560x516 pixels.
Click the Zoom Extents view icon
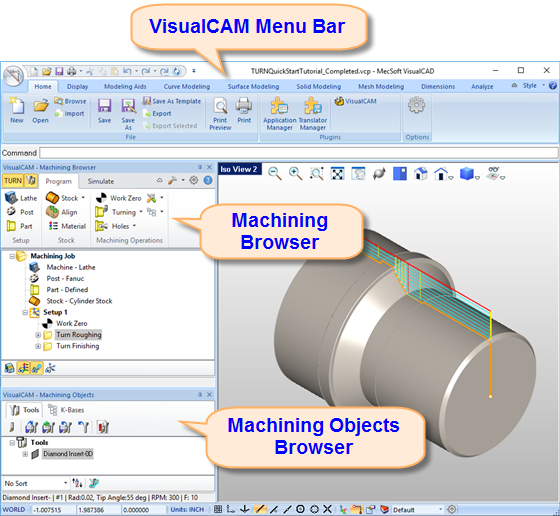coord(338,174)
